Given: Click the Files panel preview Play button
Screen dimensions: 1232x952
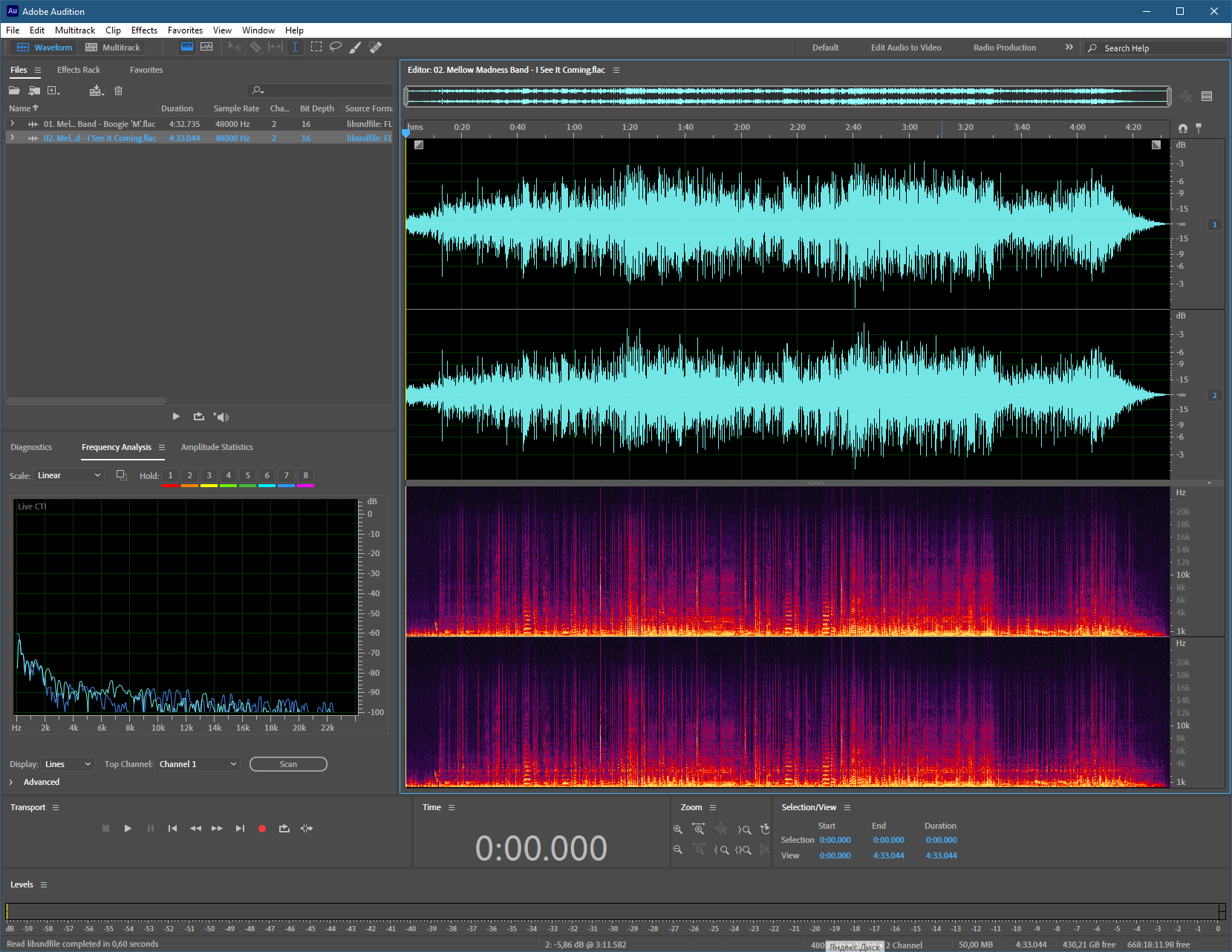Looking at the screenshot, I should click(176, 417).
